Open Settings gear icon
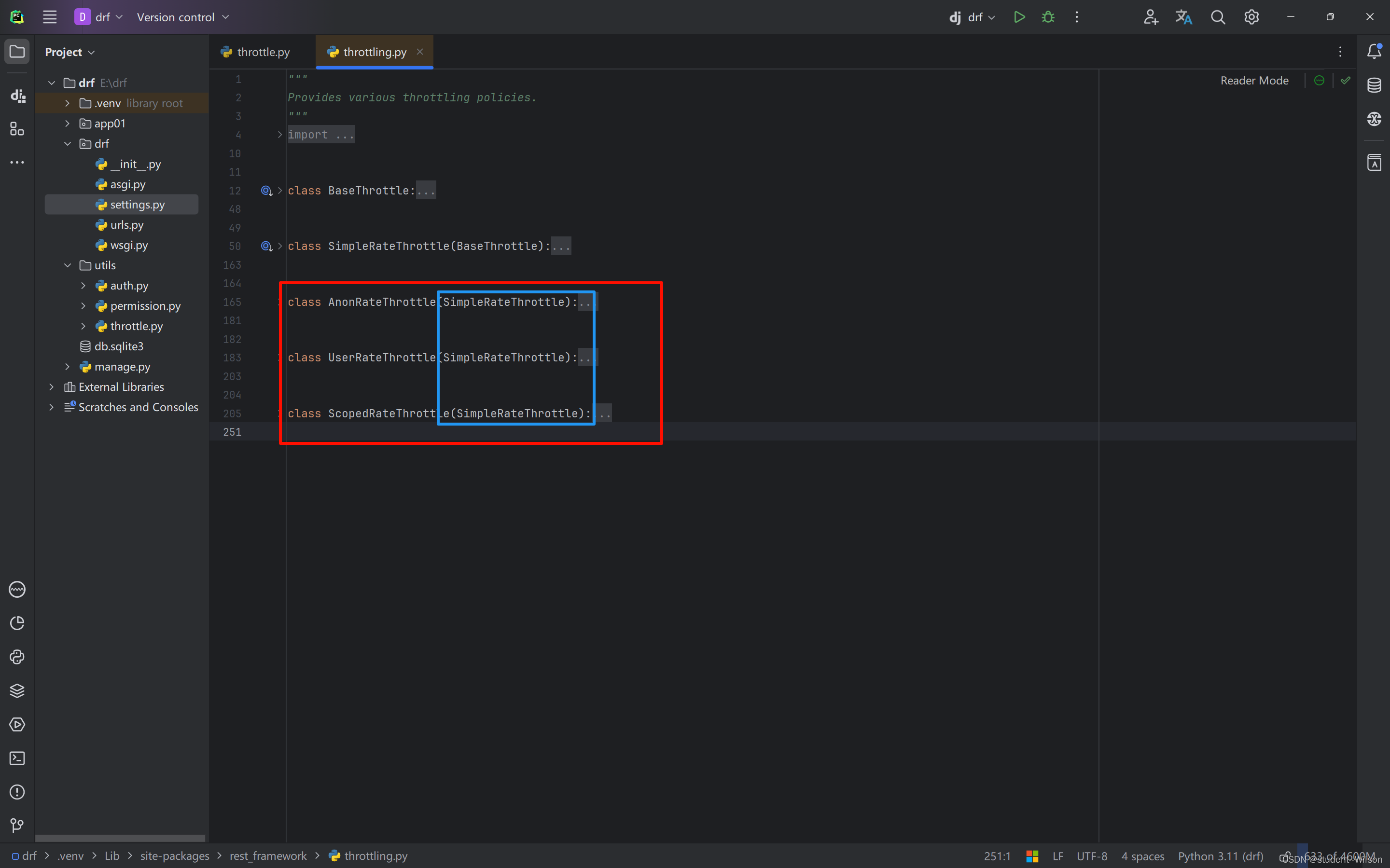 1252,17
